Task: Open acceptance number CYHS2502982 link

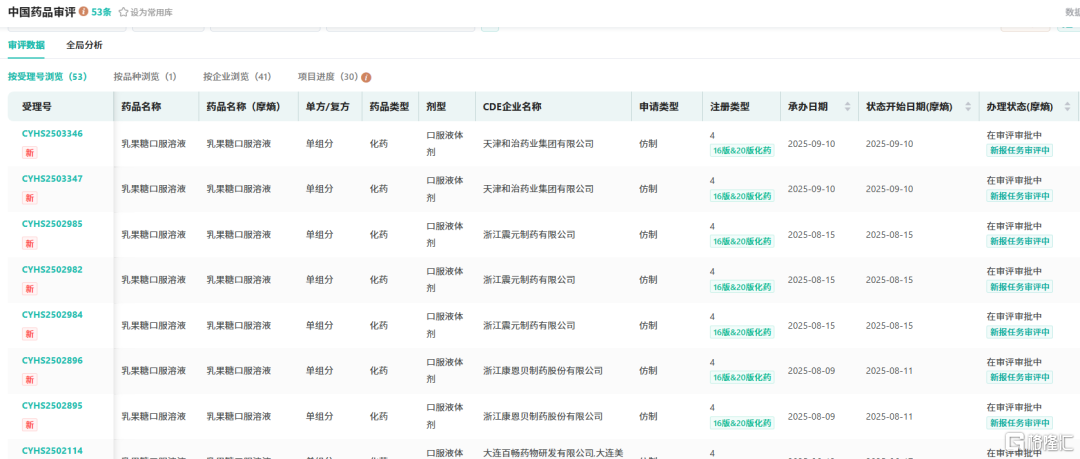Action: [x=52, y=270]
